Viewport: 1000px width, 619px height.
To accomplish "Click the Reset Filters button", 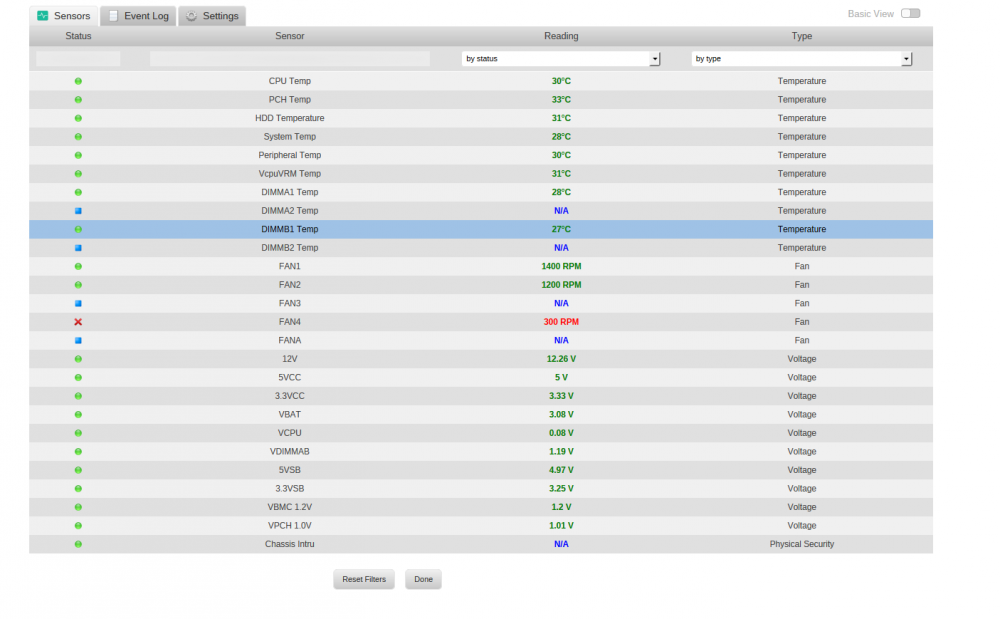I will point(364,579).
